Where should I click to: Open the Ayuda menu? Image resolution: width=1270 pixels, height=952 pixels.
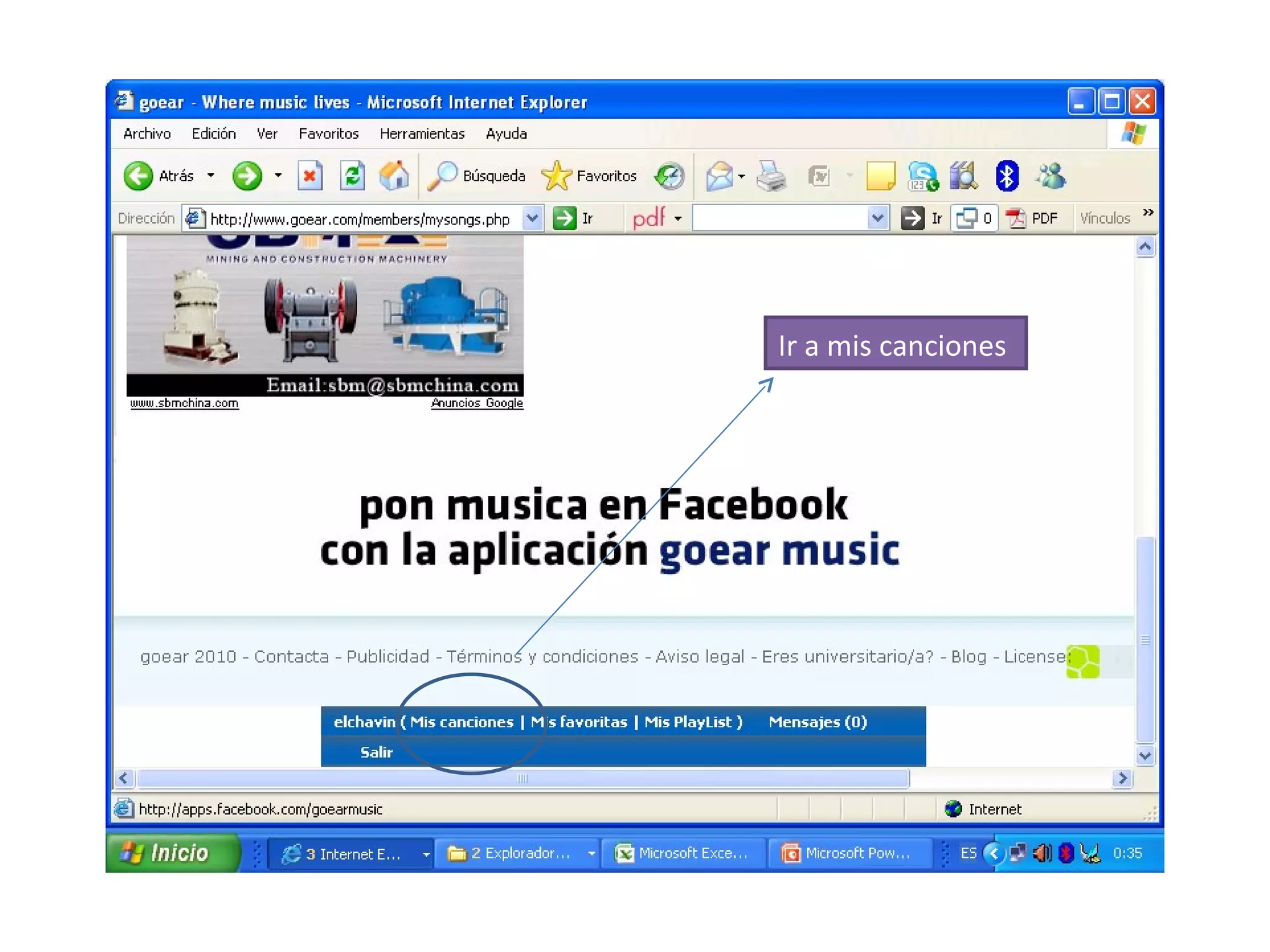tap(506, 134)
